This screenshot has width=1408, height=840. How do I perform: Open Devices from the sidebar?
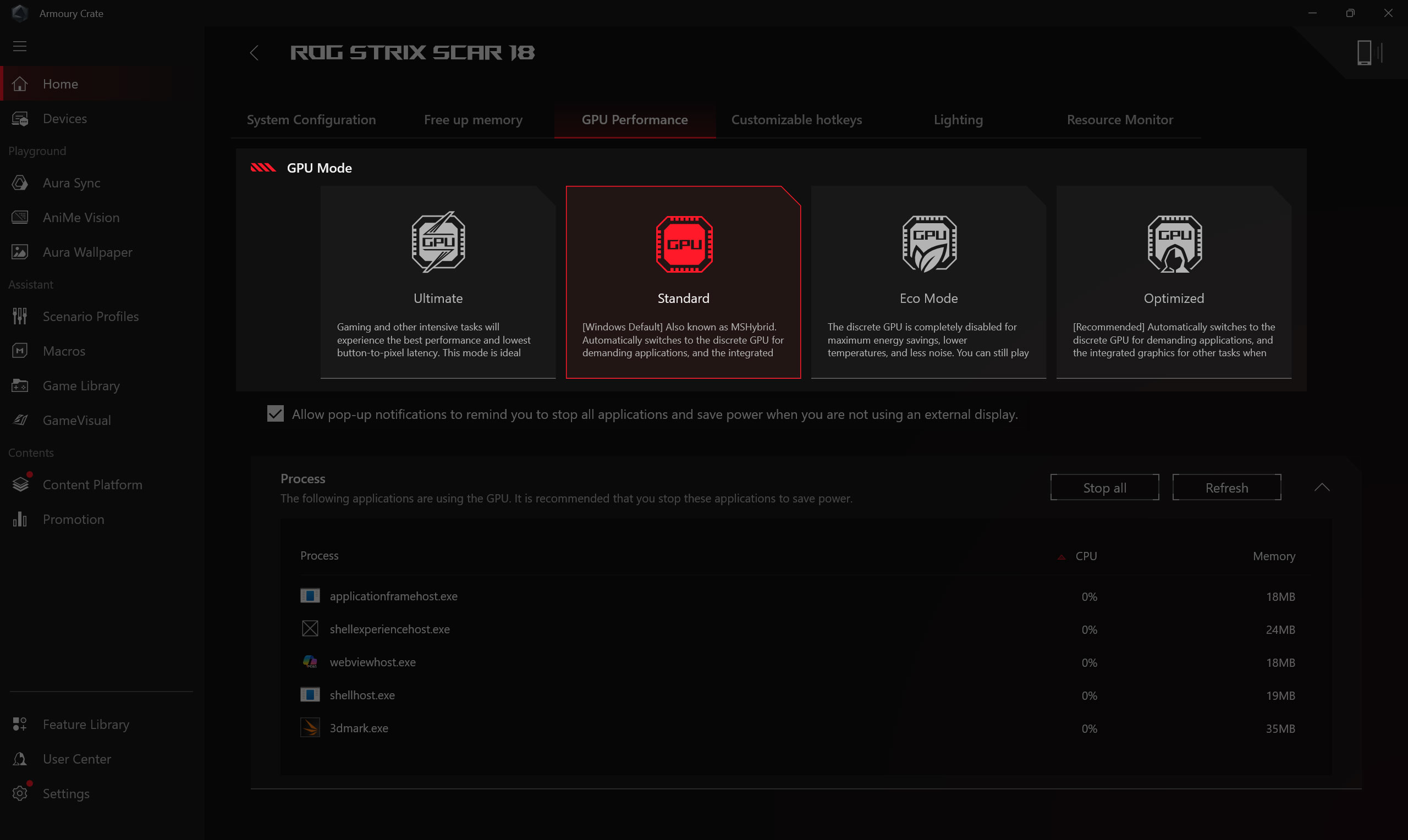point(64,118)
